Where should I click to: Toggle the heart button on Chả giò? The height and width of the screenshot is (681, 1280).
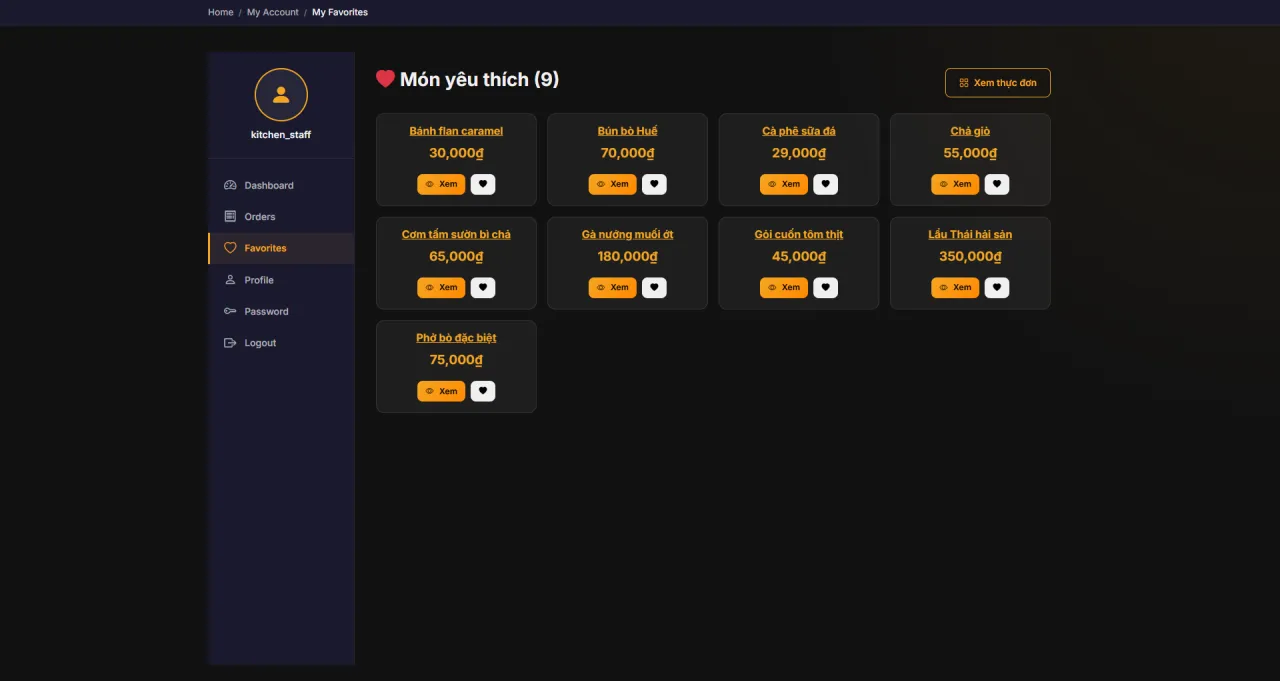(997, 184)
